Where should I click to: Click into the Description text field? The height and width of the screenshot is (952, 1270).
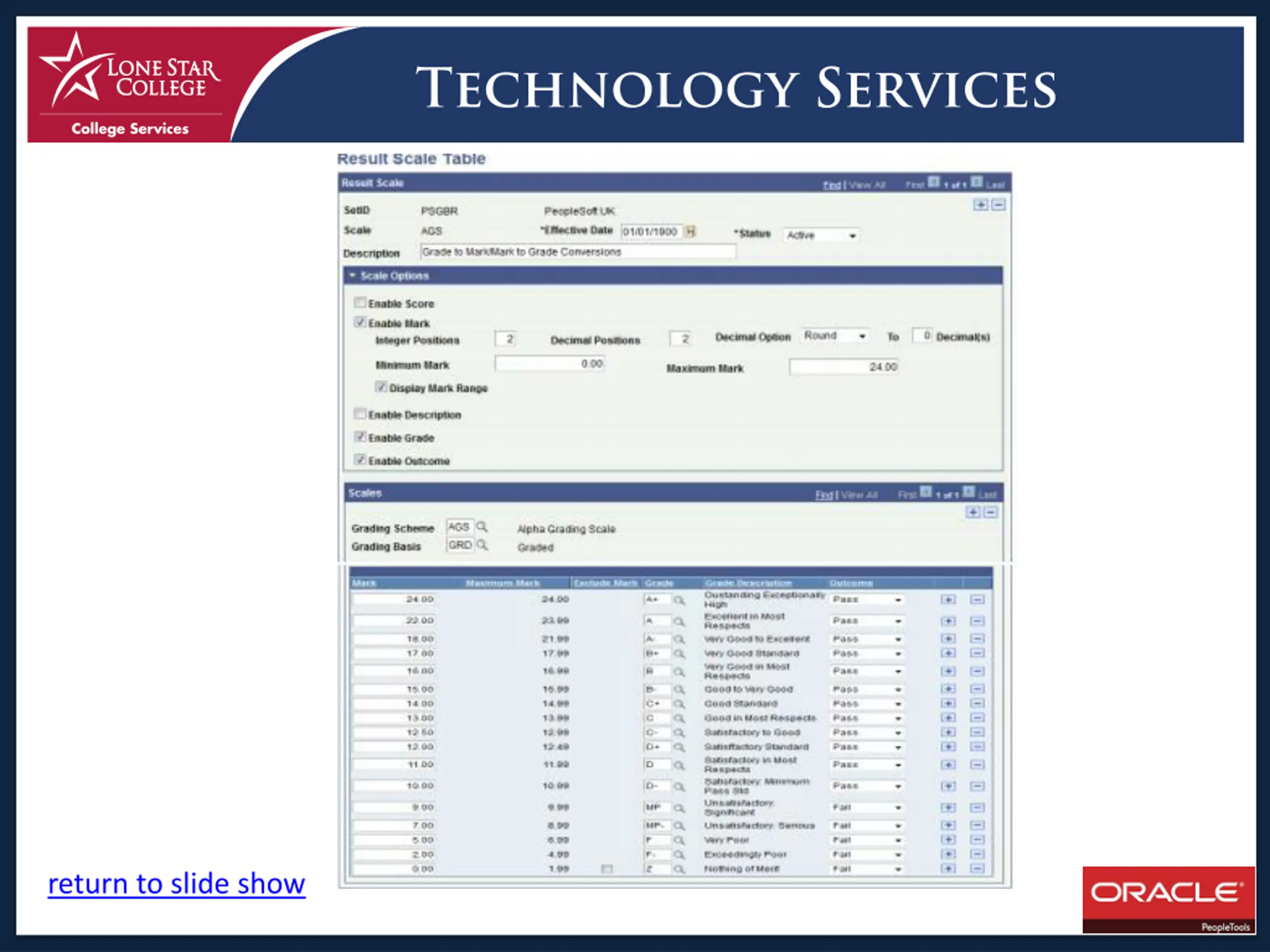[x=578, y=252]
